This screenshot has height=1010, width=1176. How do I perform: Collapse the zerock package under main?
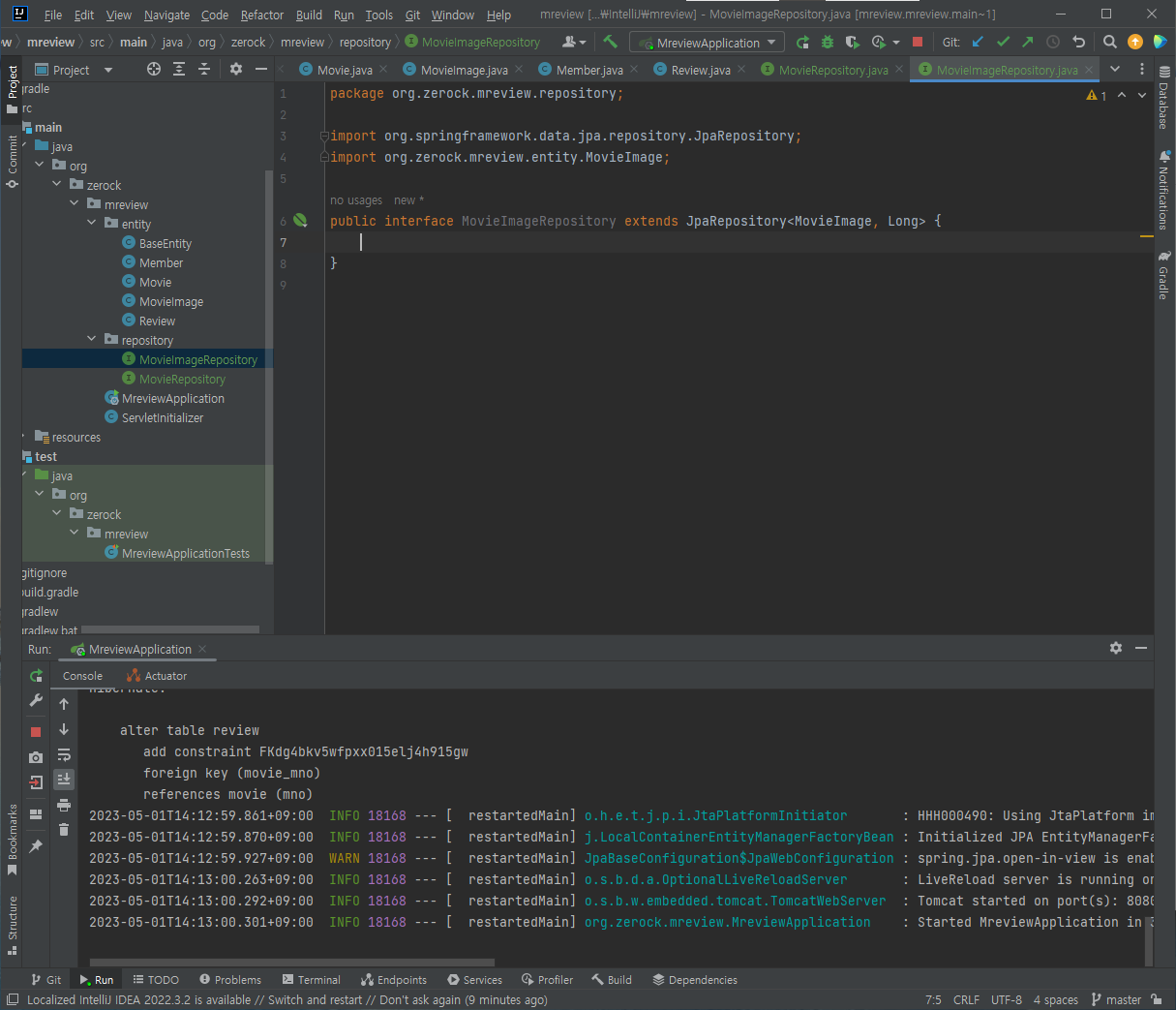[x=57, y=185]
